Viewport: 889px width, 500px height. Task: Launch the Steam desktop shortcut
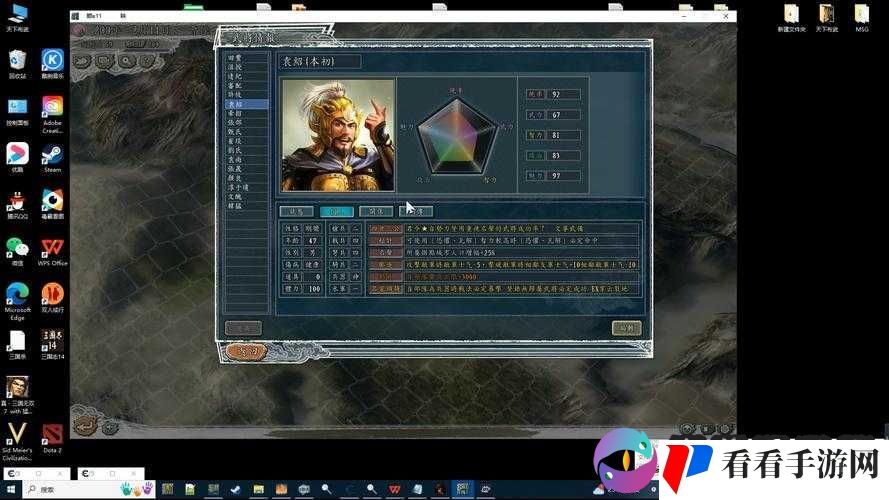[52, 158]
